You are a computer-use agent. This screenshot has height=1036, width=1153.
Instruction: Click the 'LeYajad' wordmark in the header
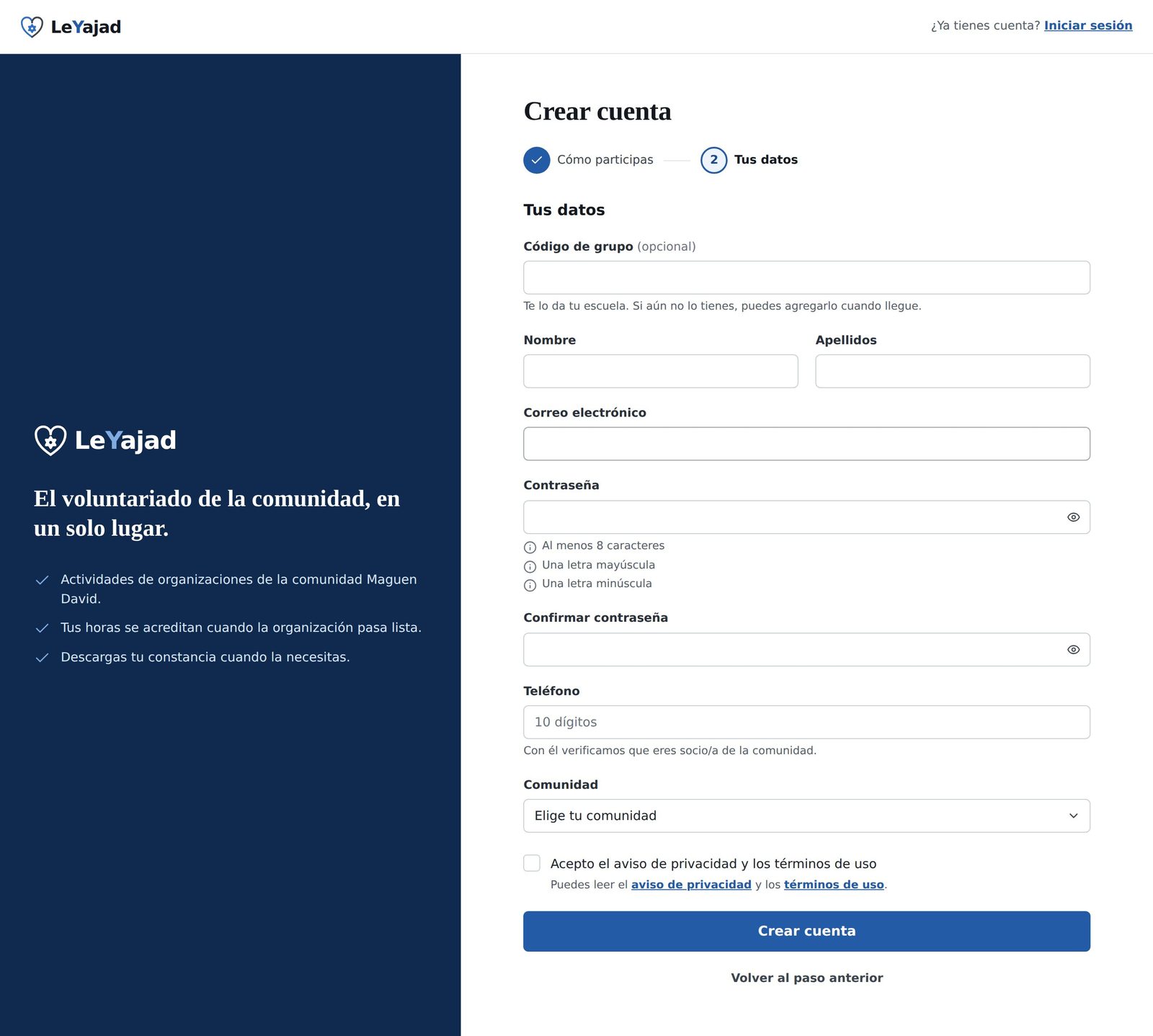[86, 27]
